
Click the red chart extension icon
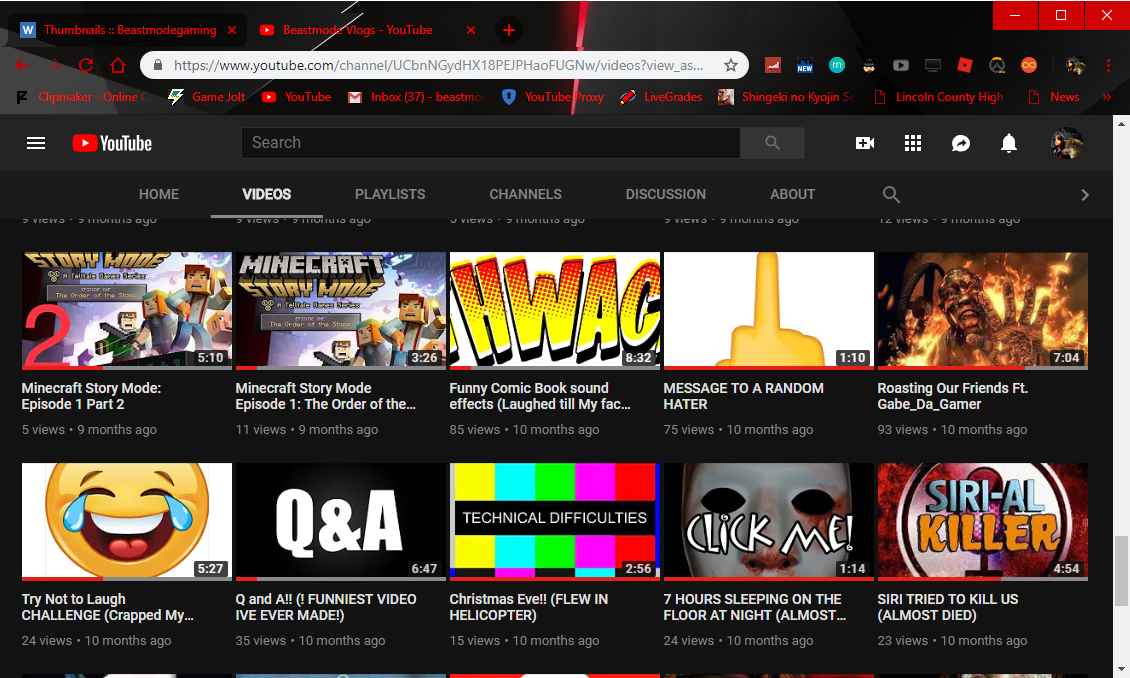coord(773,66)
